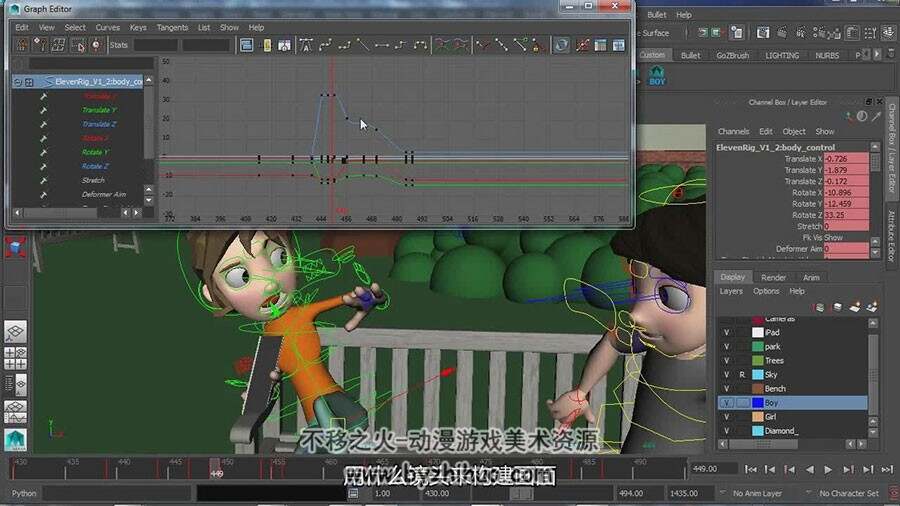Toggle visibility of the Girl layer

coord(727,417)
